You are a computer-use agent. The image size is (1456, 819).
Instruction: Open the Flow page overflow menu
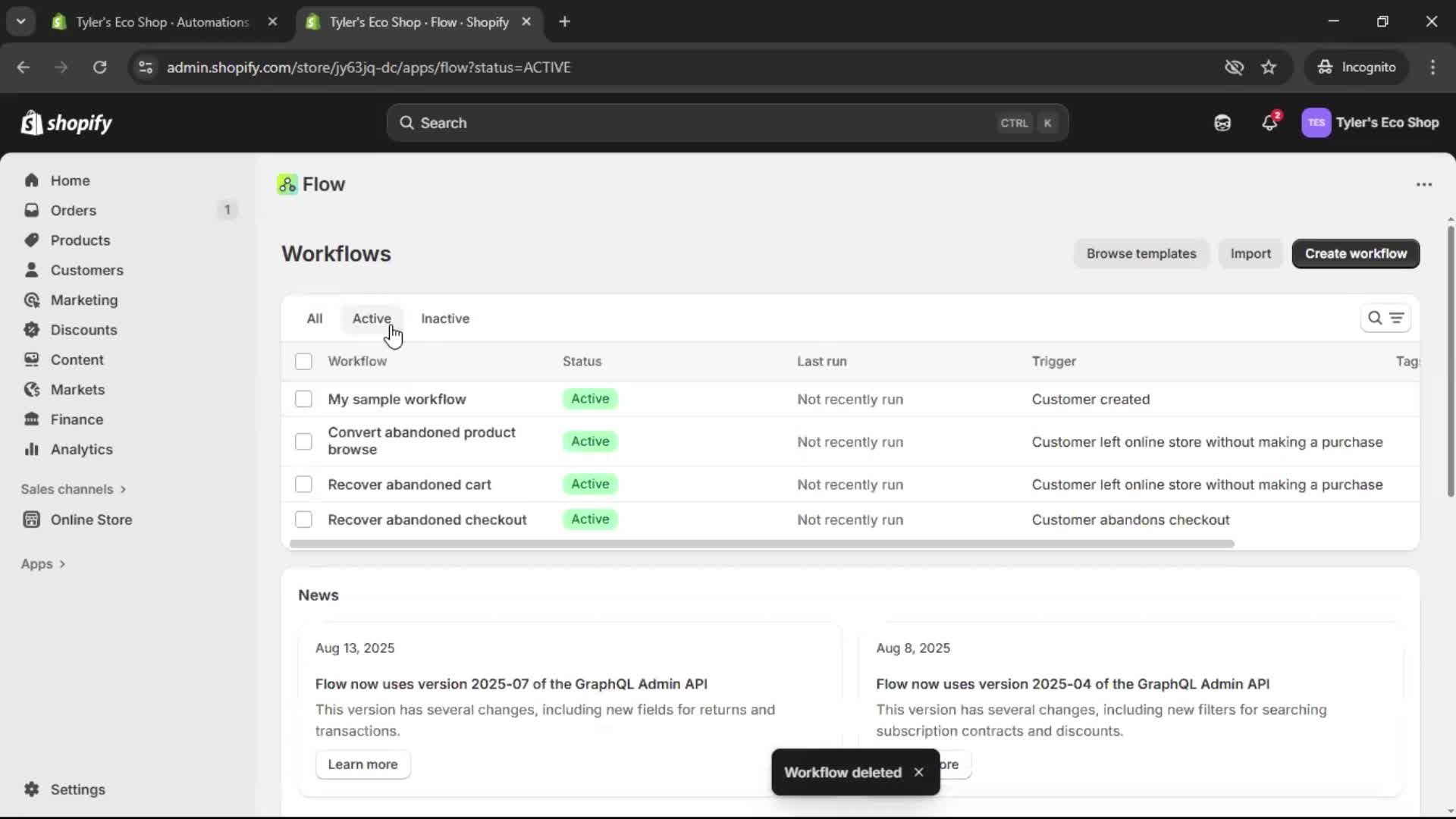click(x=1424, y=184)
